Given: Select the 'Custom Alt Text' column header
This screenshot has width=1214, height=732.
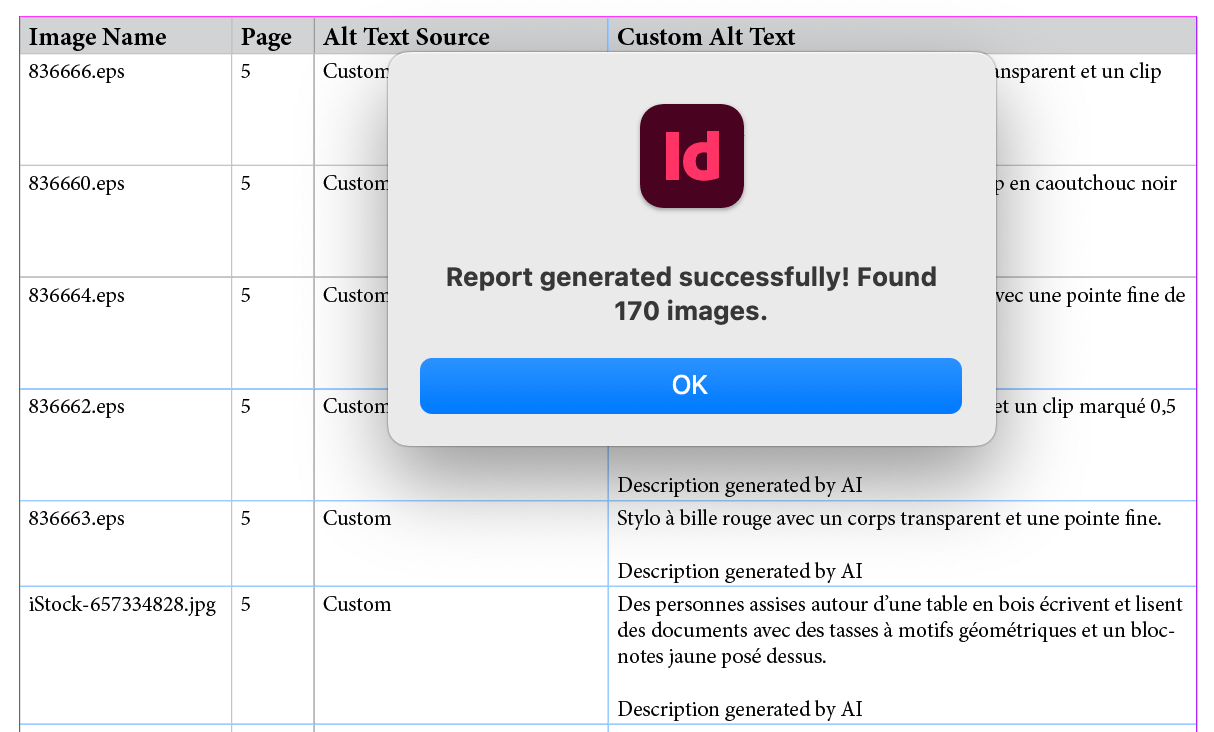Looking at the screenshot, I should (x=902, y=37).
